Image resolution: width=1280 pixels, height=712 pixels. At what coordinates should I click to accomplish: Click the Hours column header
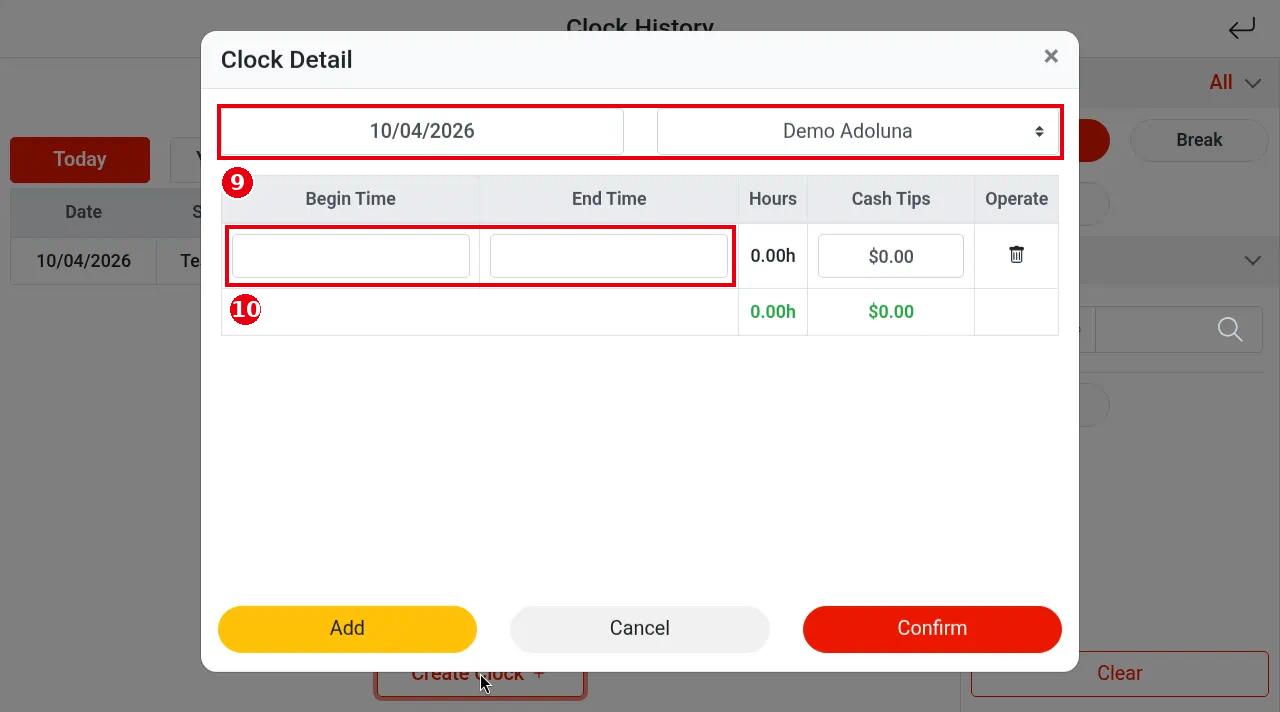773,199
